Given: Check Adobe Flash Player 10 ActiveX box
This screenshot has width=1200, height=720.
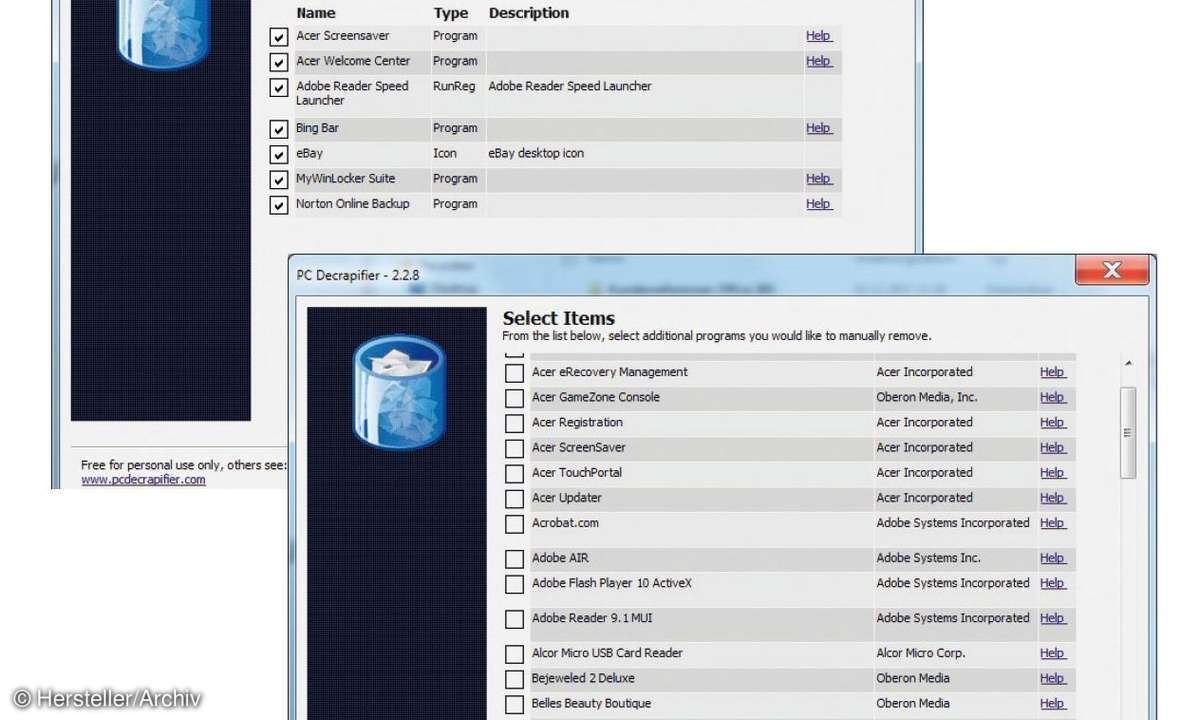Looking at the screenshot, I should pyautogui.click(x=514, y=584).
